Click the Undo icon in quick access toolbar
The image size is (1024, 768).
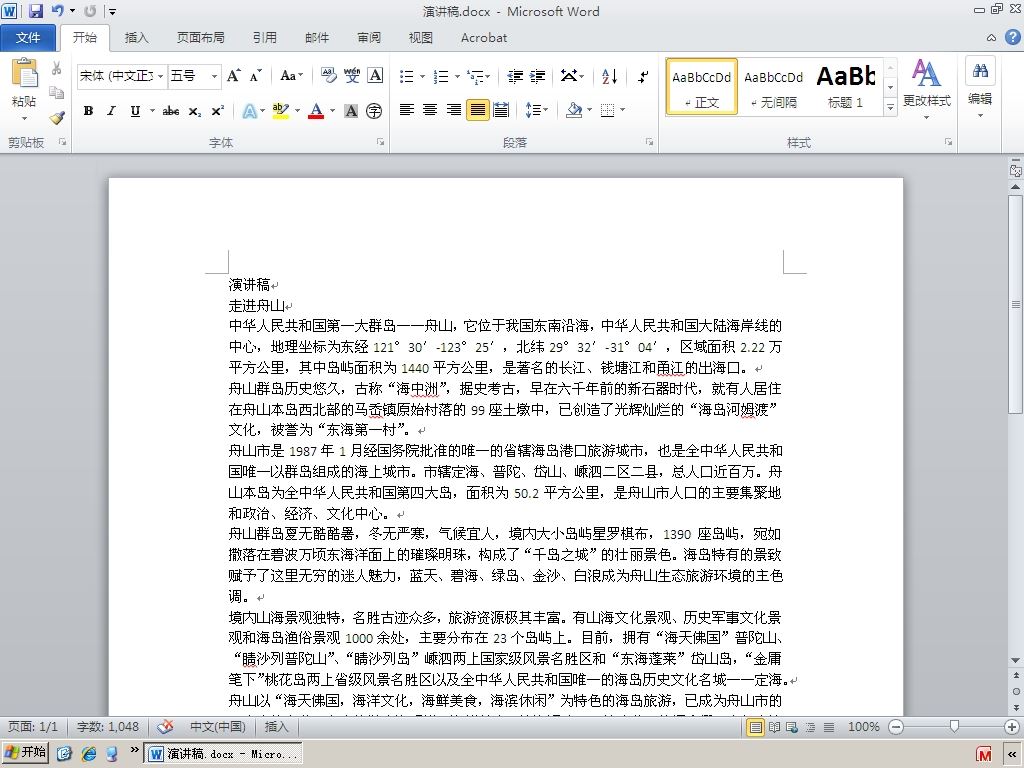[57, 10]
